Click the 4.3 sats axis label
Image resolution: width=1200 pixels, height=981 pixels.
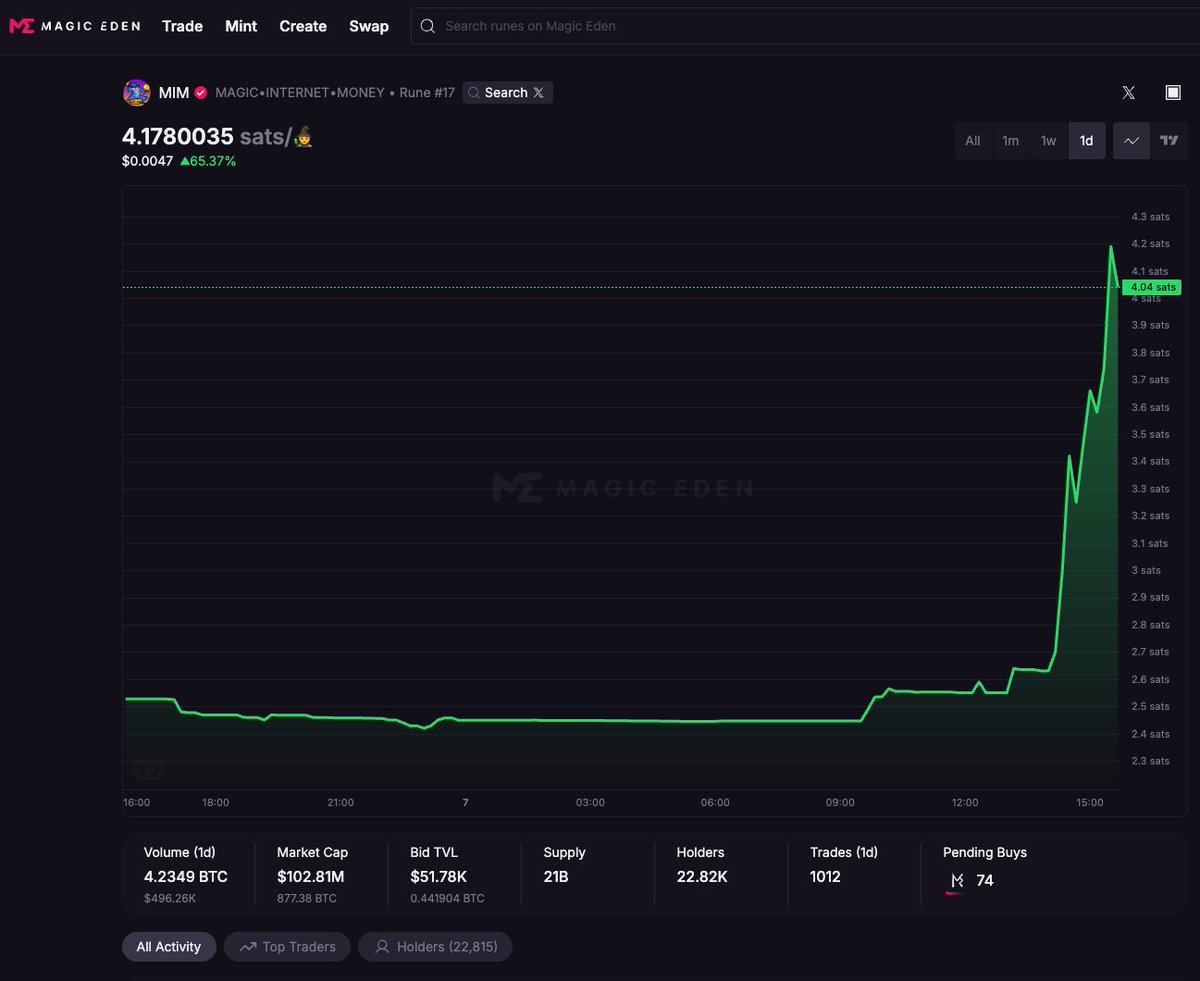[x=1150, y=217]
